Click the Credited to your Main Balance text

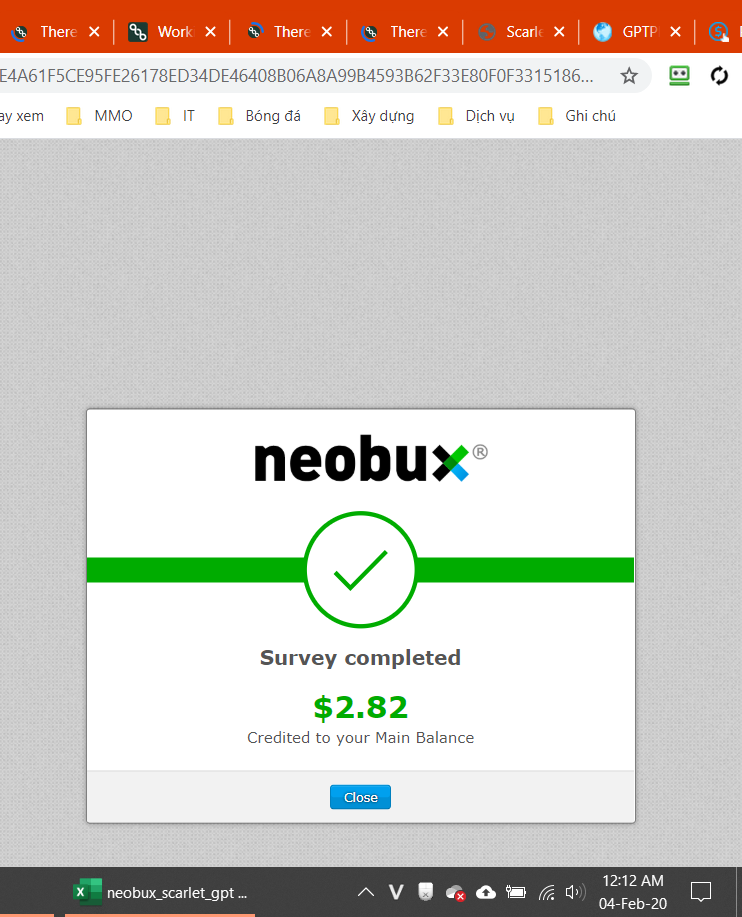[x=360, y=738]
